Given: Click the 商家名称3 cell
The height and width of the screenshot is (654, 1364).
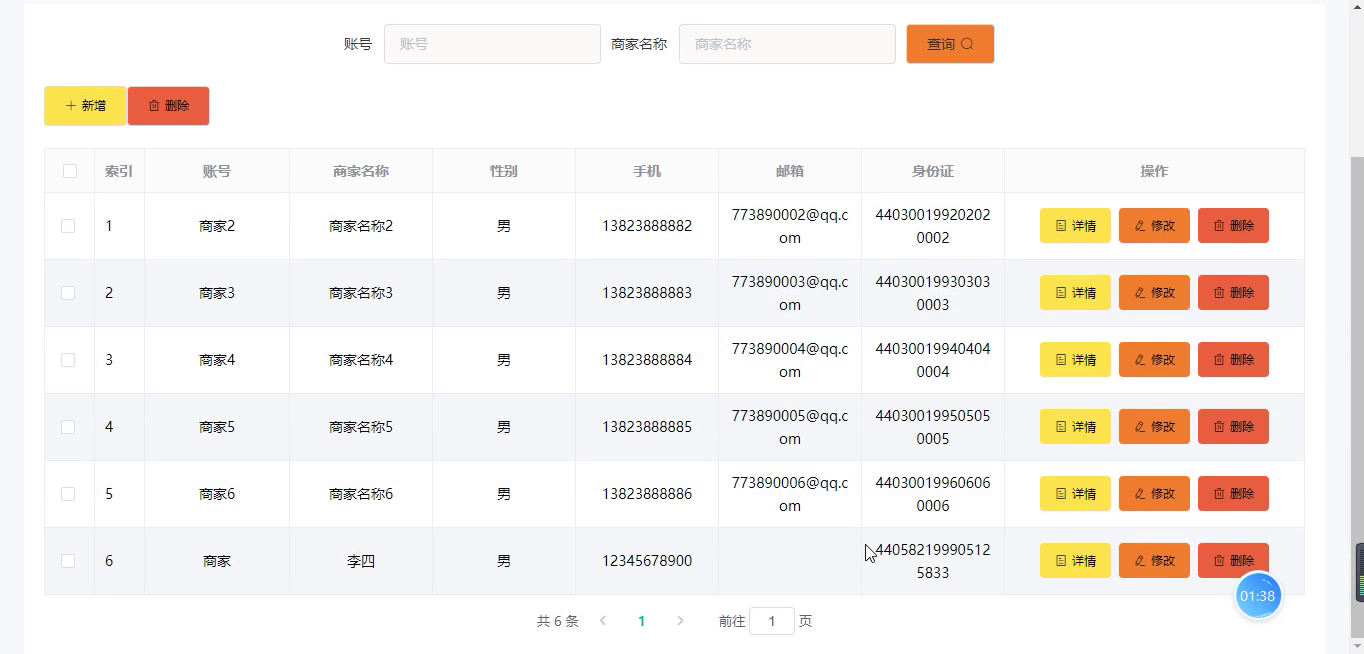Looking at the screenshot, I should coord(361,293).
